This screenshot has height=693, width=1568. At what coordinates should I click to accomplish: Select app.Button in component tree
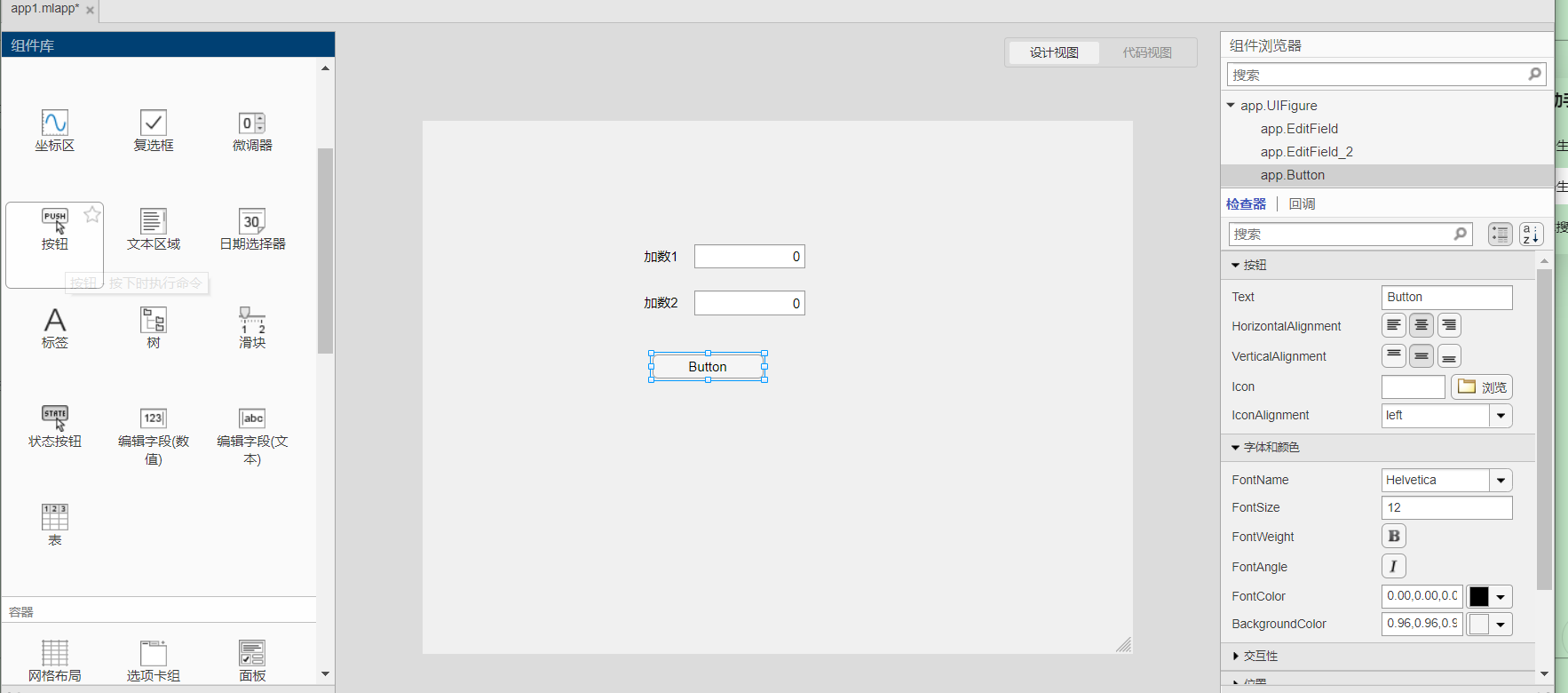pyautogui.click(x=1292, y=175)
